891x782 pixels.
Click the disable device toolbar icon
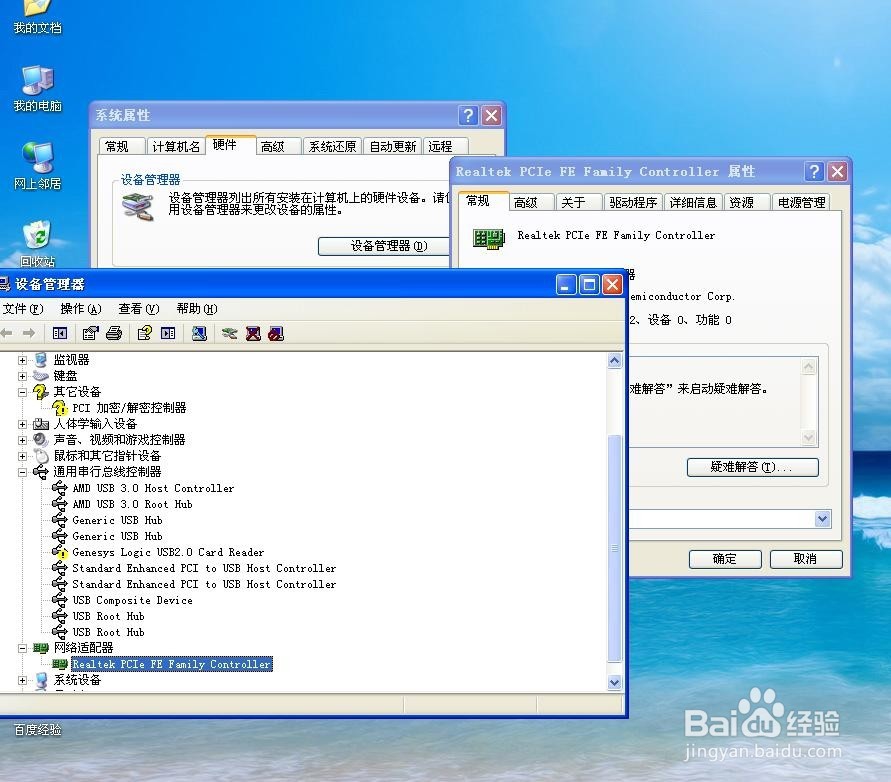(274, 333)
